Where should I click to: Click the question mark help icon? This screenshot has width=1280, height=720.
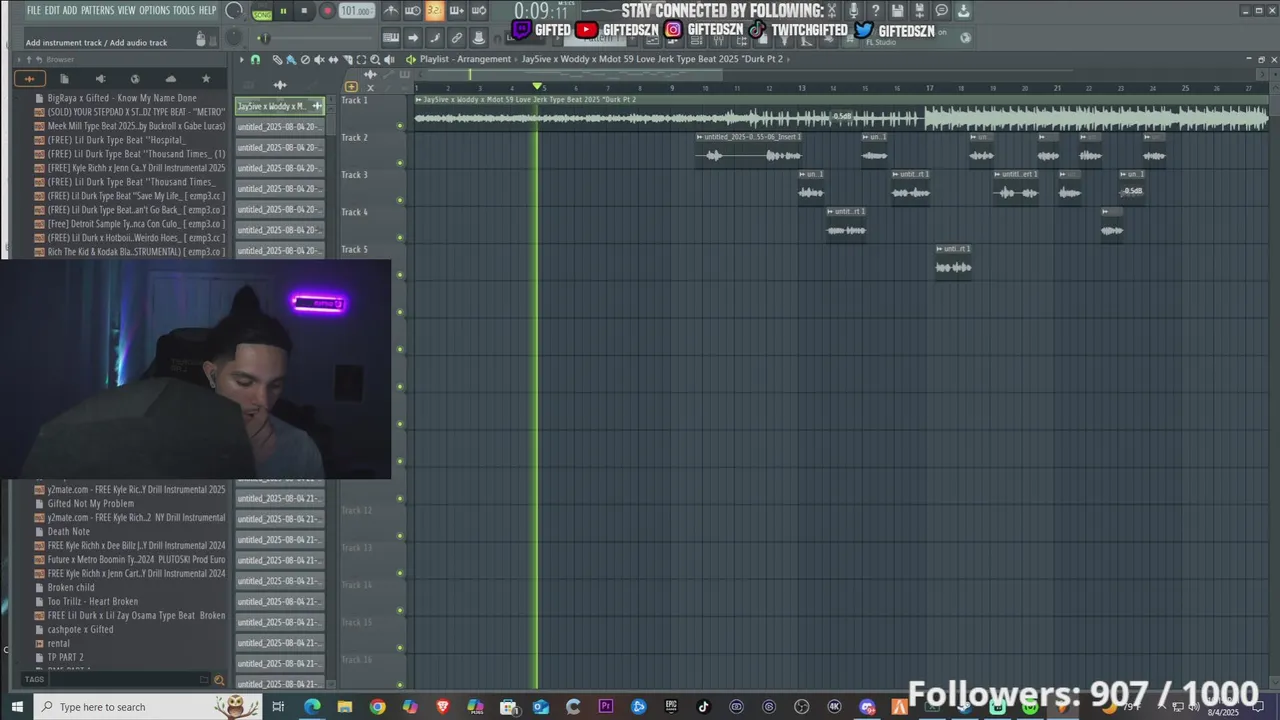coord(876,11)
